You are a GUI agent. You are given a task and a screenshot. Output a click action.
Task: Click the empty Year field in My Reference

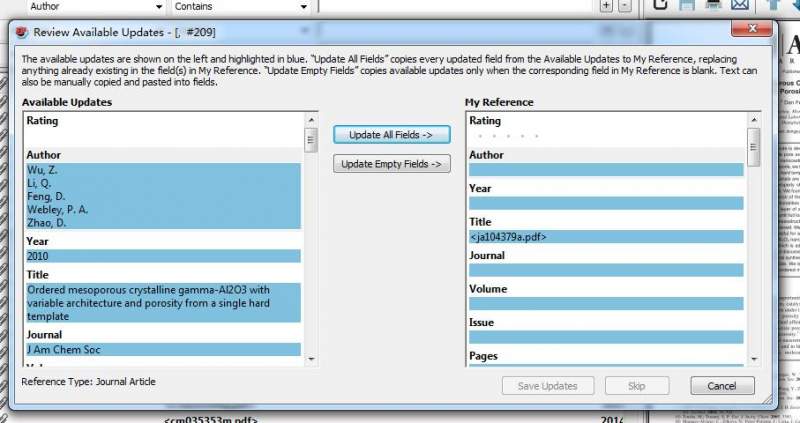606,204
